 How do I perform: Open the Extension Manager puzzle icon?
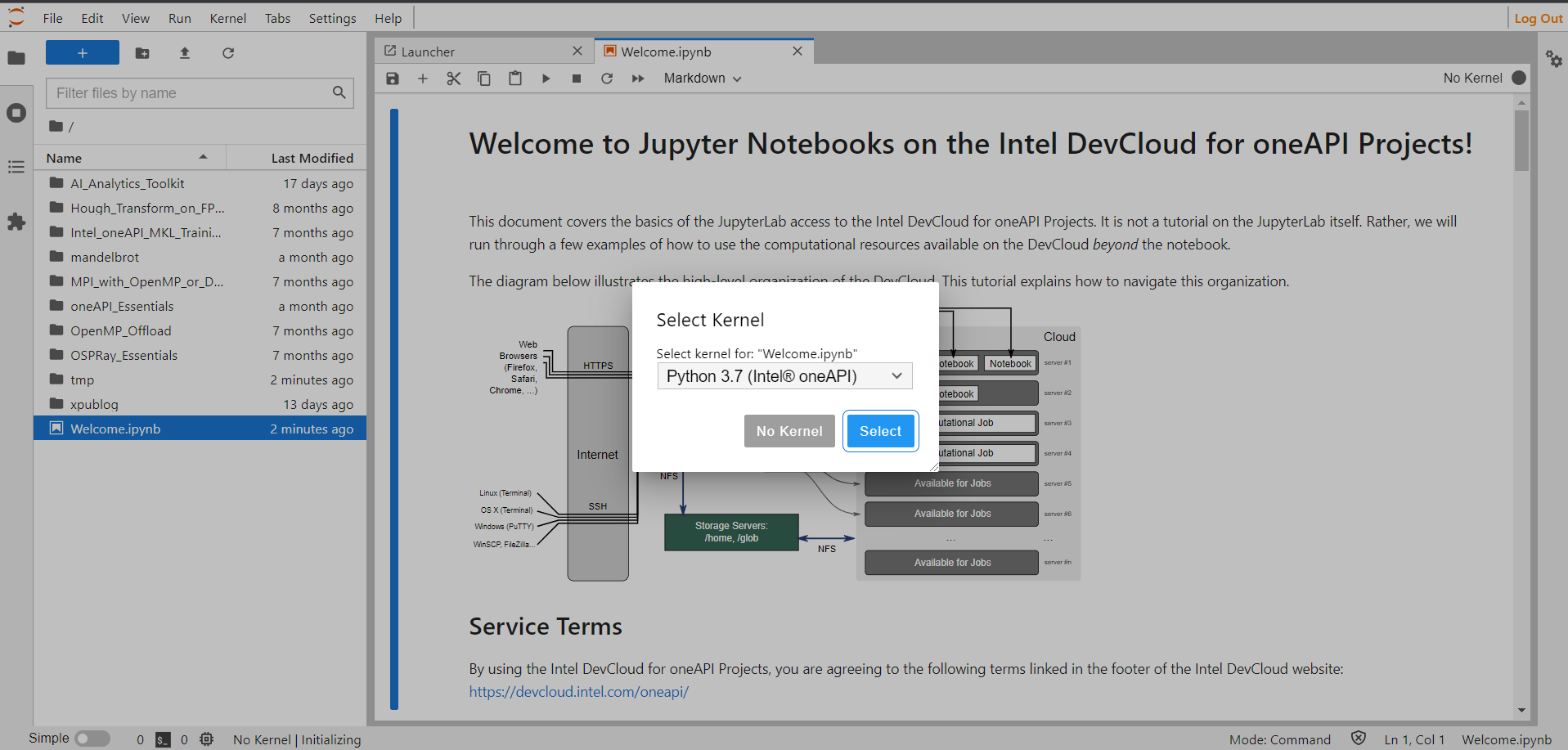click(16, 222)
